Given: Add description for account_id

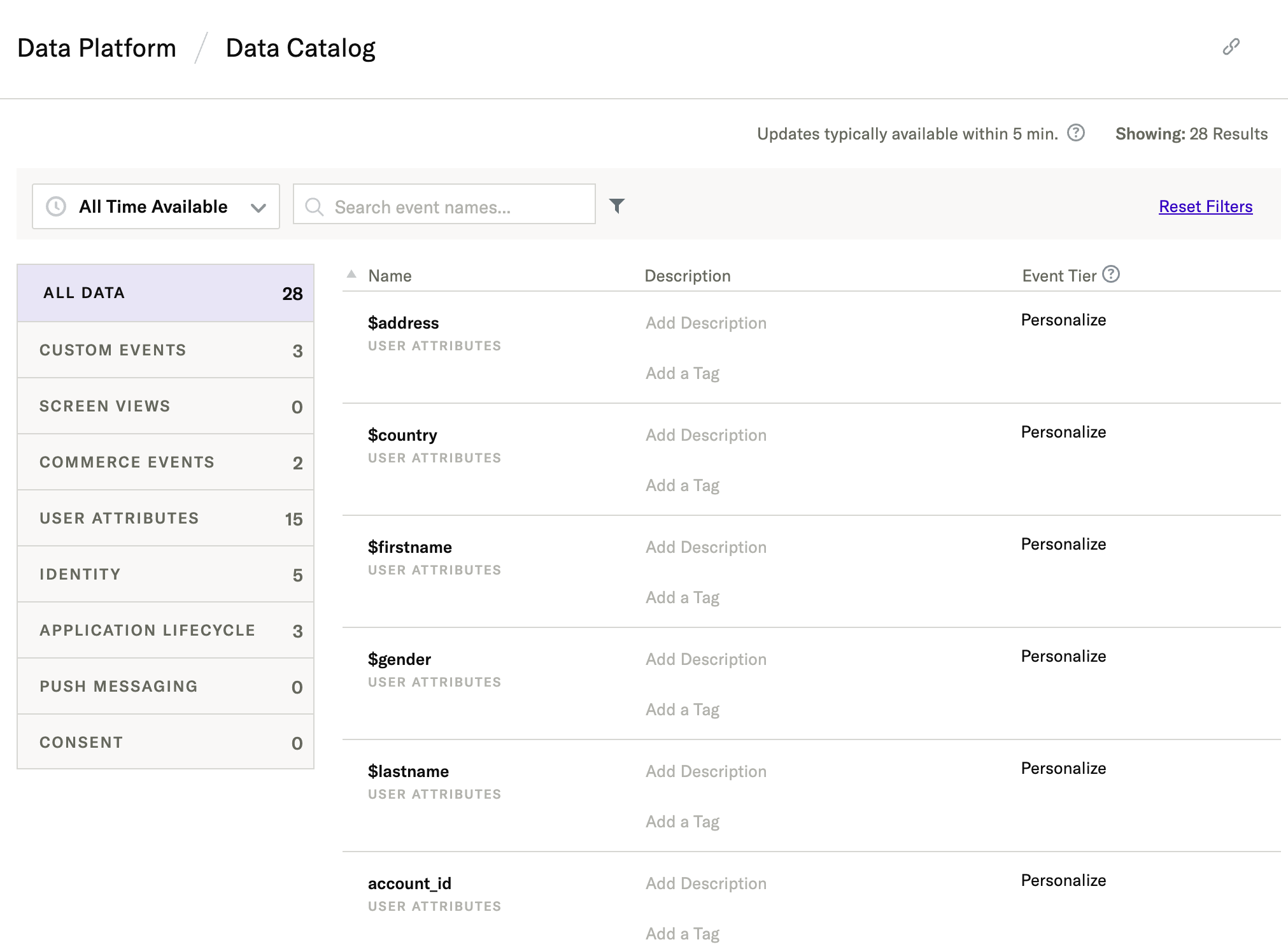Looking at the screenshot, I should pyautogui.click(x=706, y=883).
